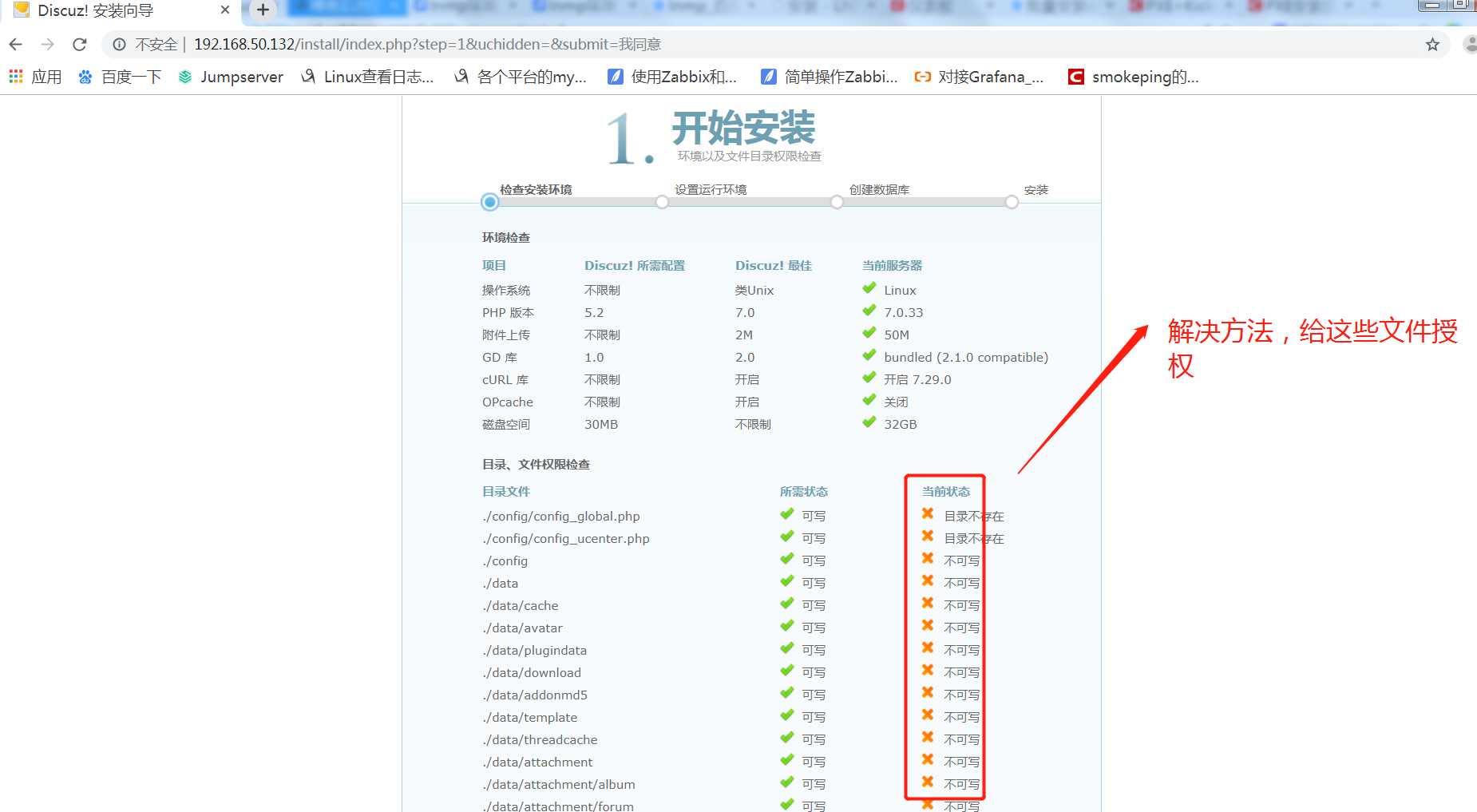Focus the address bar URL
The height and width of the screenshot is (812, 1477).
427,45
